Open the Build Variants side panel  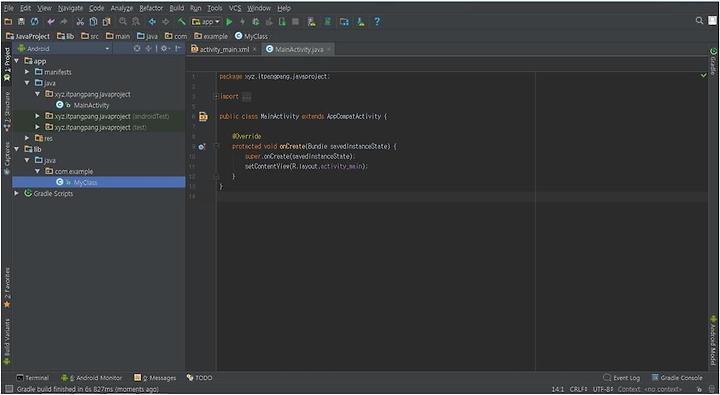pyautogui.click(x=6, y=342)
